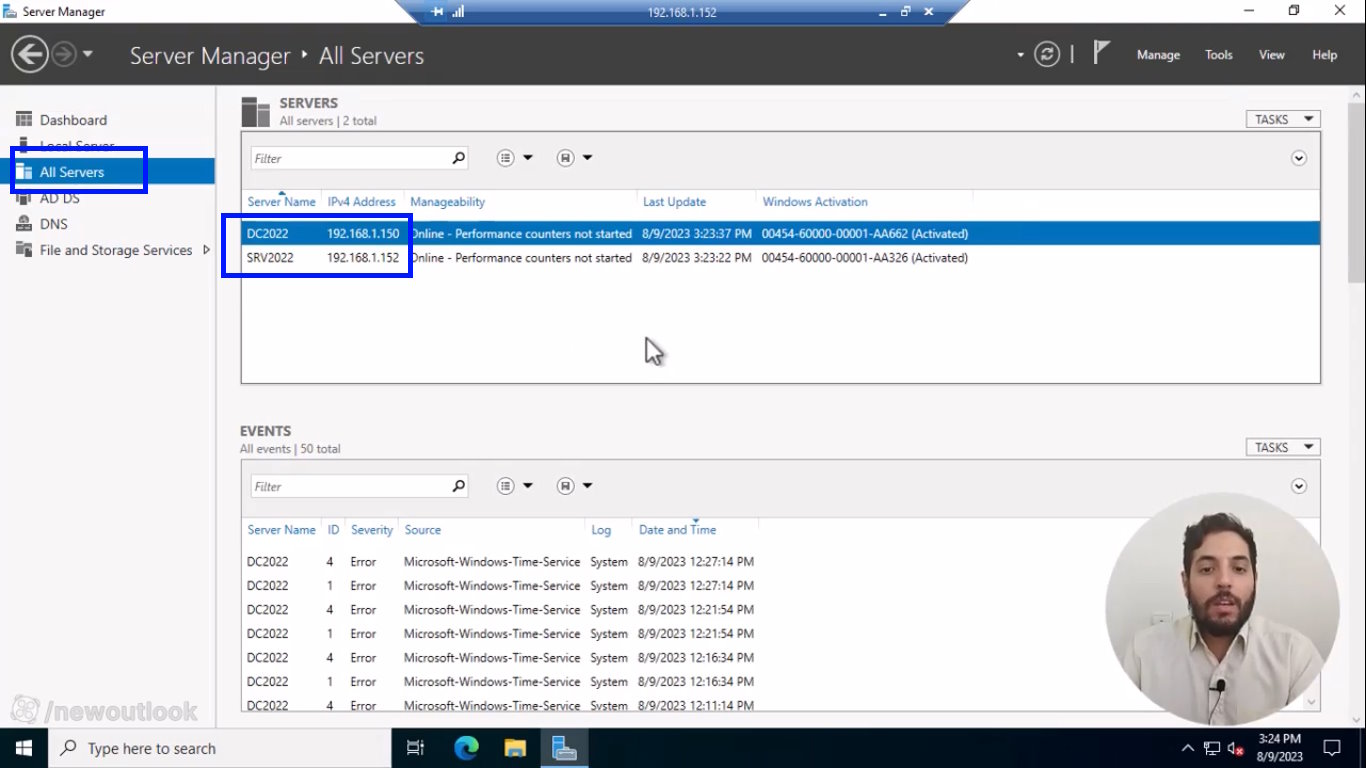Sort servers by Last Update column
The image size is (1366, 768).
[x=674, y=202]
